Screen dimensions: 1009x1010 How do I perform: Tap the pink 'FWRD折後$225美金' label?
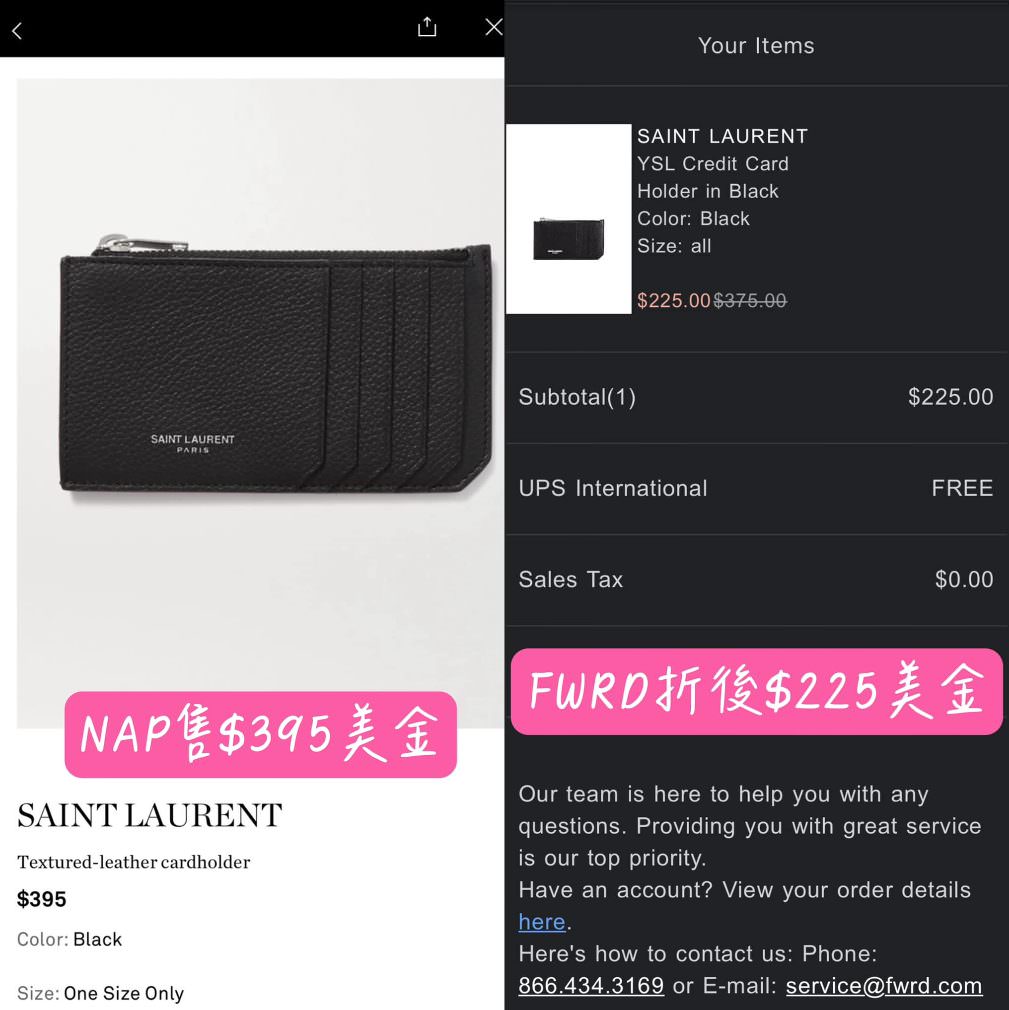pyautogui.click(x=757, y=692)
